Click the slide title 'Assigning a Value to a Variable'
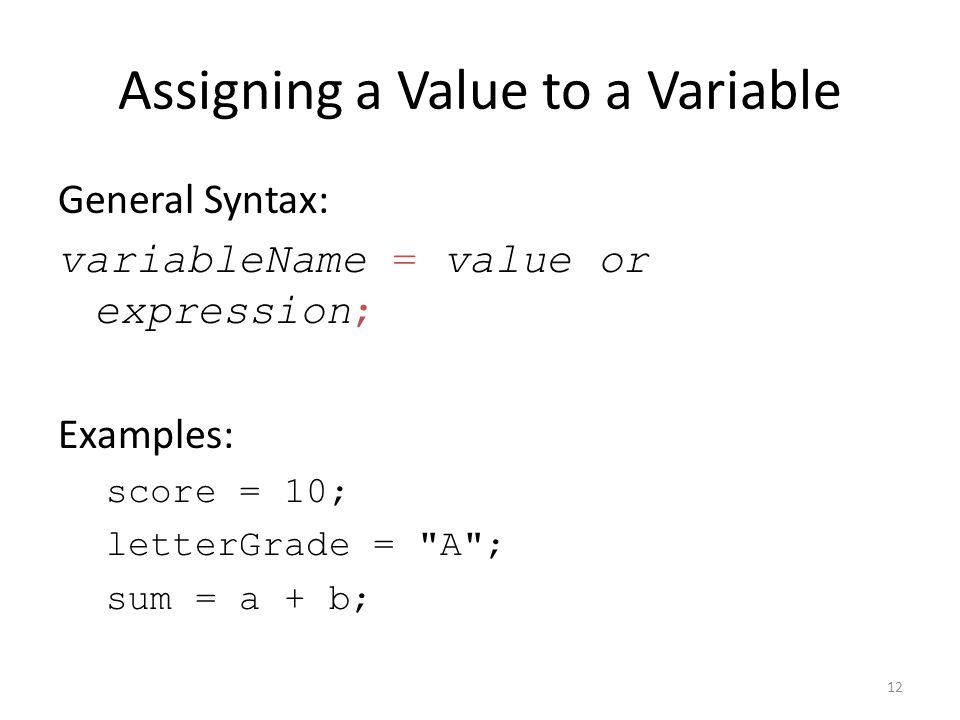960x720 pixels. [479, 92]
